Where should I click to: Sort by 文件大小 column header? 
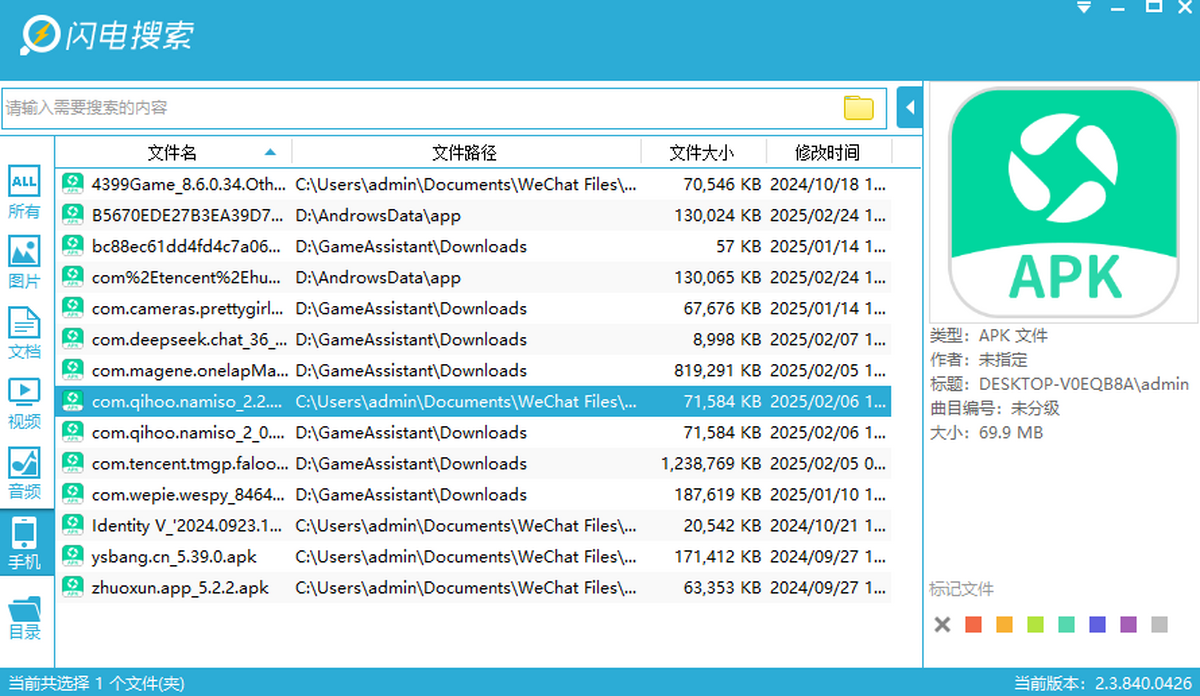701,153
